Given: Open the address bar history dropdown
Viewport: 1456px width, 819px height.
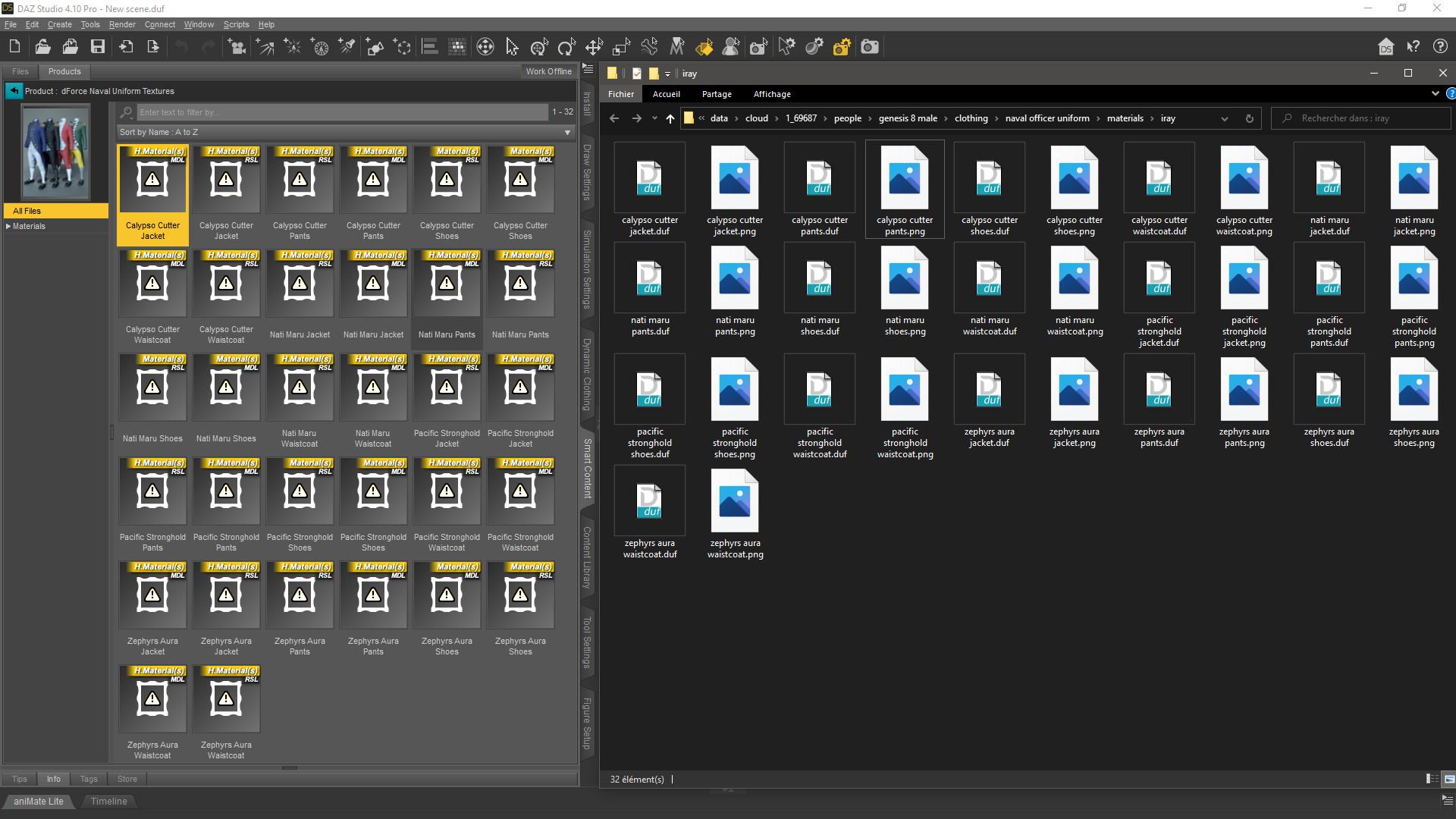Looking at the screenshot, I should click(x=1224, y=118).
